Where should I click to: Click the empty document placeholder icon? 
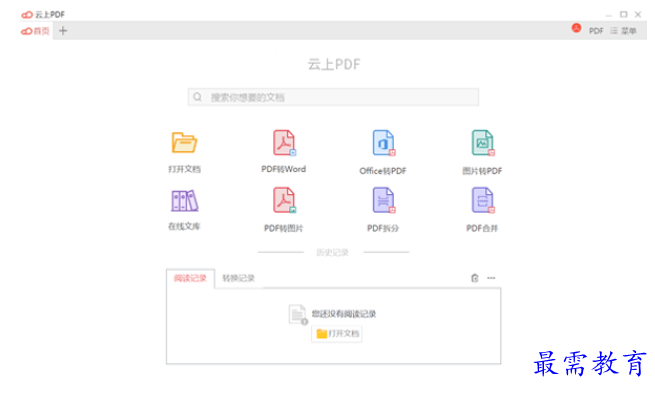298,315
